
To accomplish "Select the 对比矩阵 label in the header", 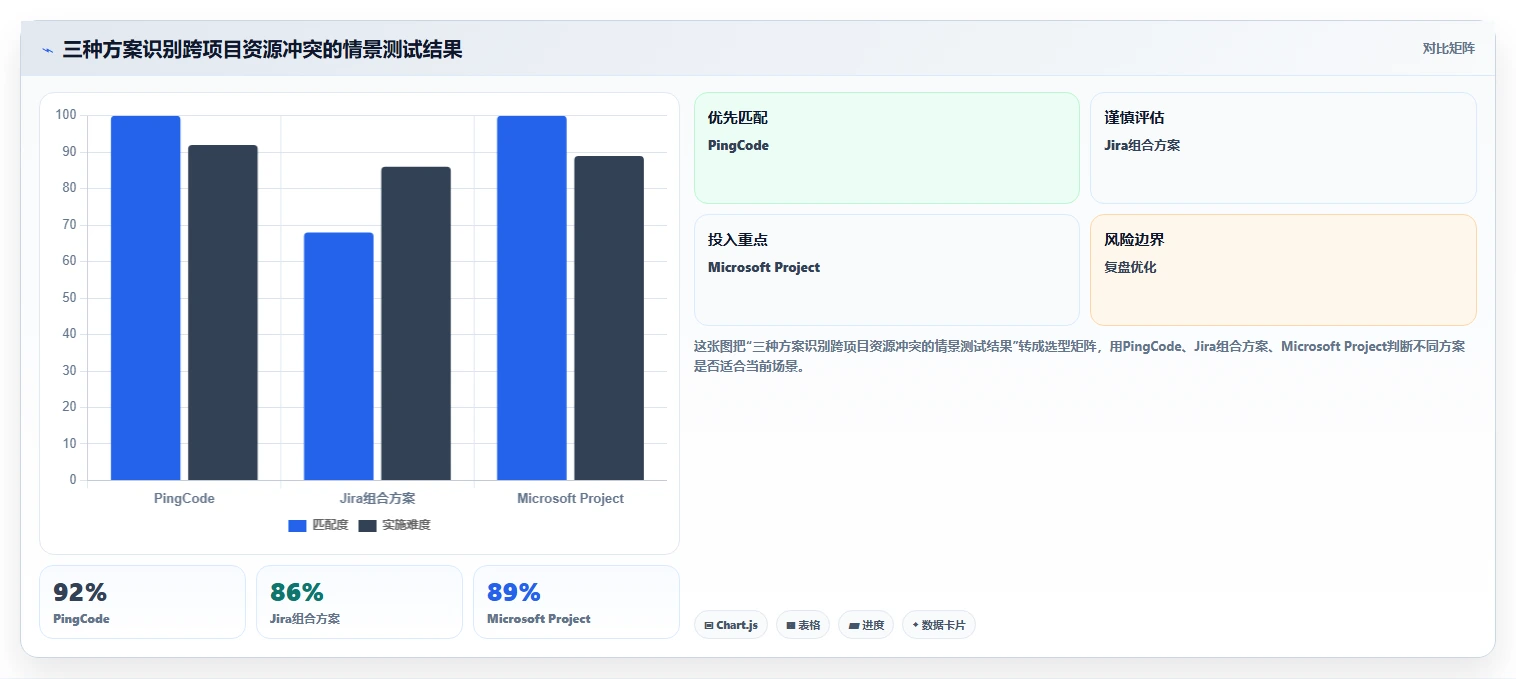I will coord(1448,48).
